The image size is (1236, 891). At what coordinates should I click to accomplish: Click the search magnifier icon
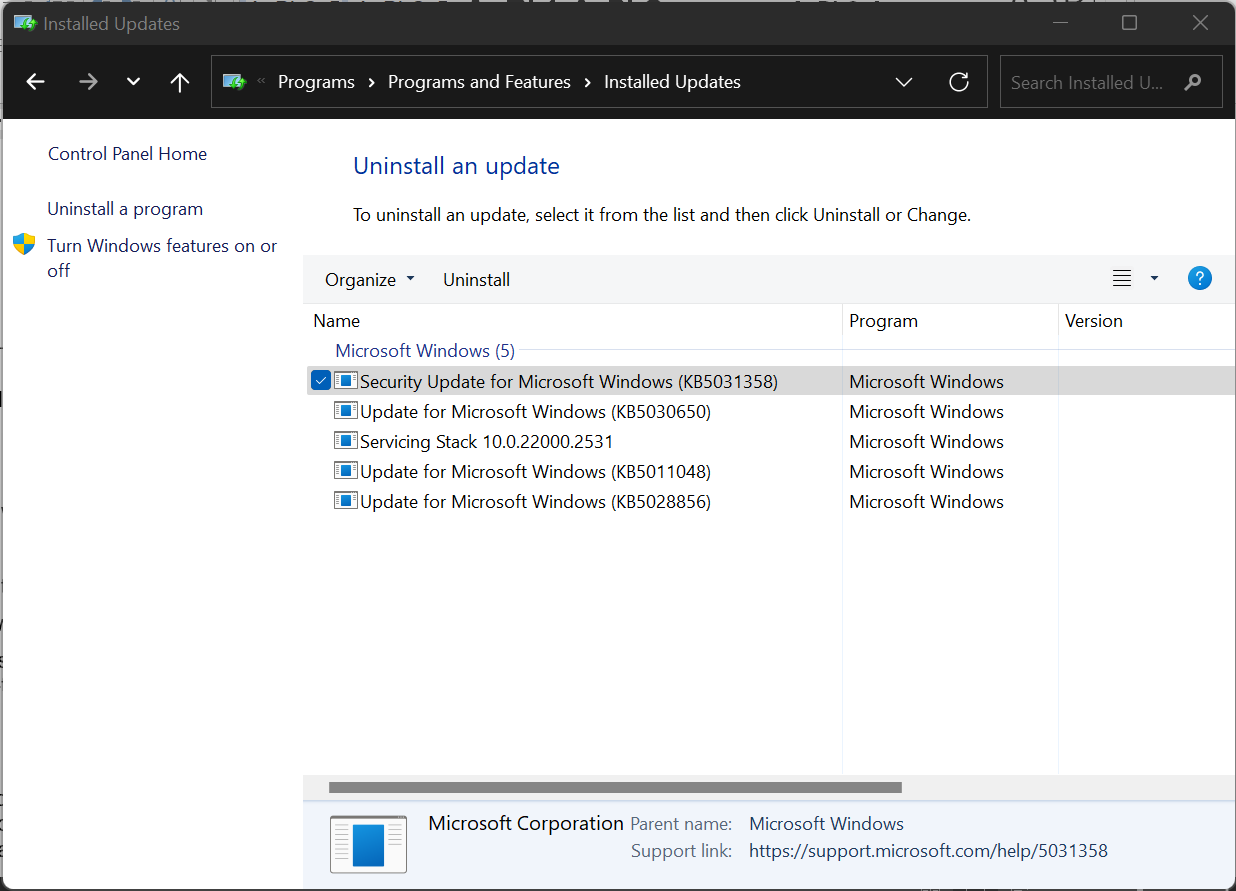(1192, 82)
